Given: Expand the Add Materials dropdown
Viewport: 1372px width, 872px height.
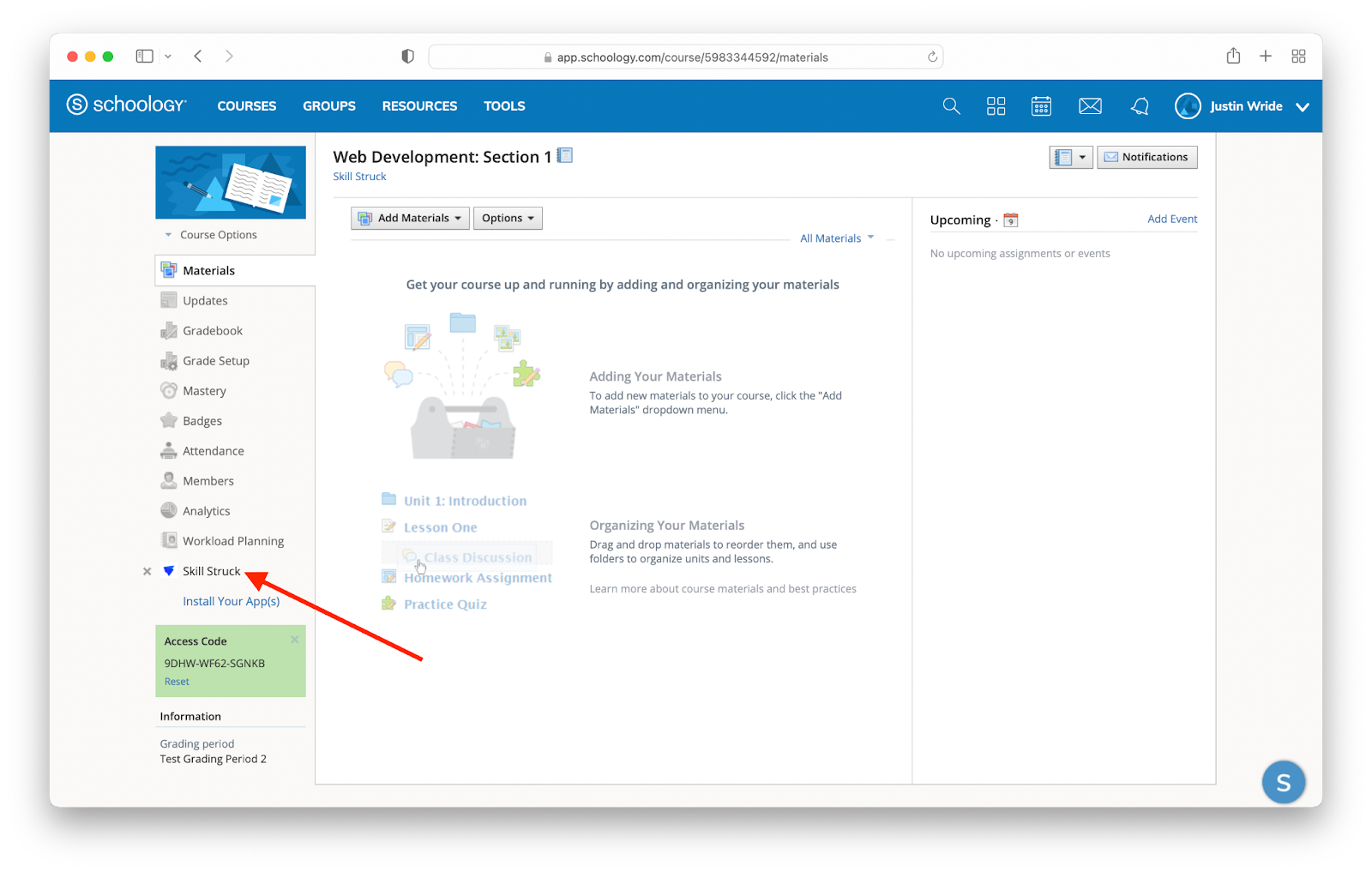Looking at the screenshot, I should click(x=410, y=218).
